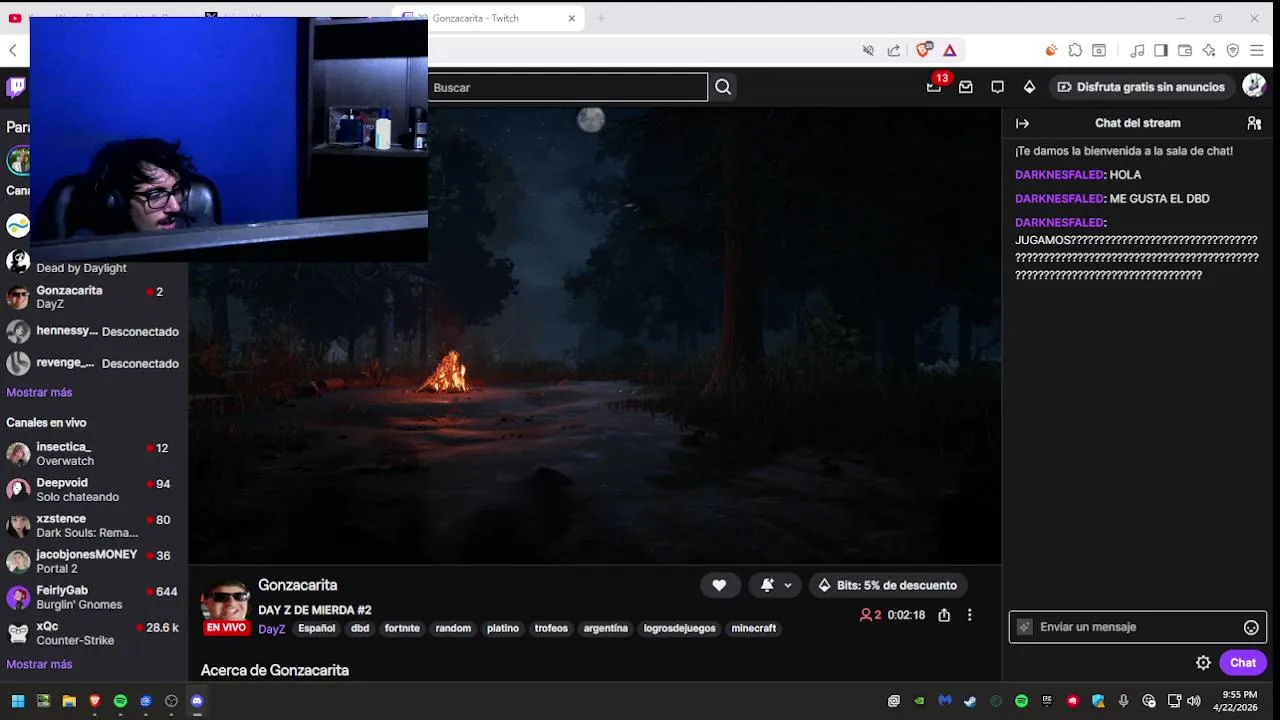The height and width of the screenshot is (720, 1280).
Task: Toggle notification bell for Gonzacarita
Action: click(767, 585)
